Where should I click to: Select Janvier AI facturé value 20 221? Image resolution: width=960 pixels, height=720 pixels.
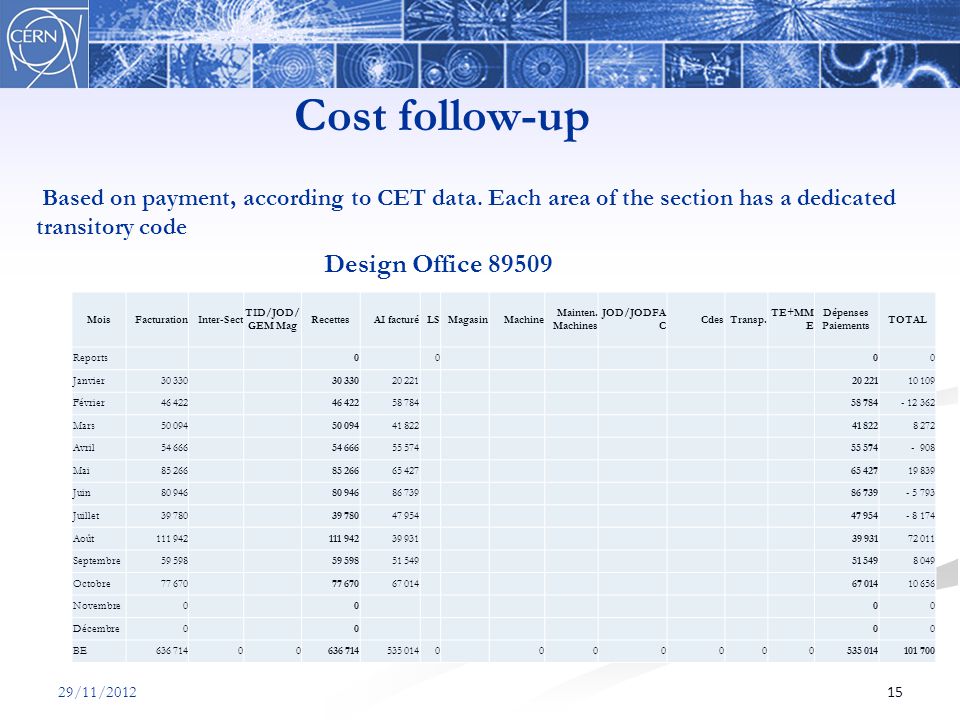point(405,381)
